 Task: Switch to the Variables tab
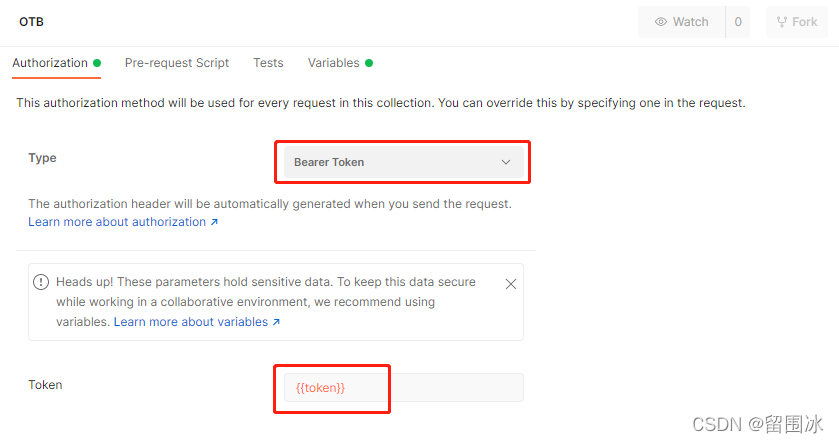pos(340,63)
